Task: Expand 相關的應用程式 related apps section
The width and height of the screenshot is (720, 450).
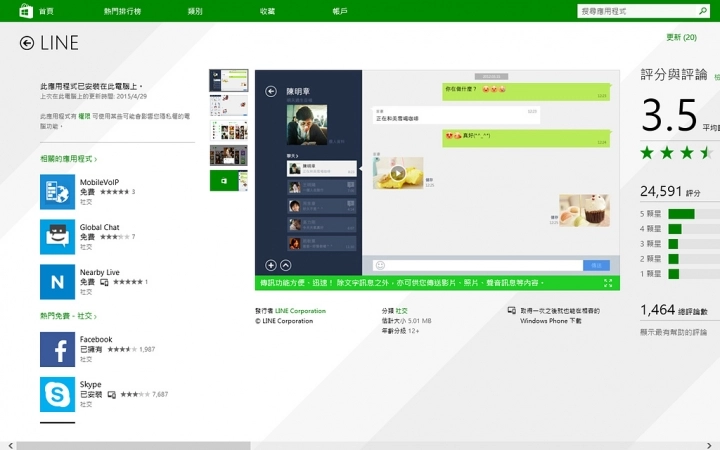Action: [68, 159]
